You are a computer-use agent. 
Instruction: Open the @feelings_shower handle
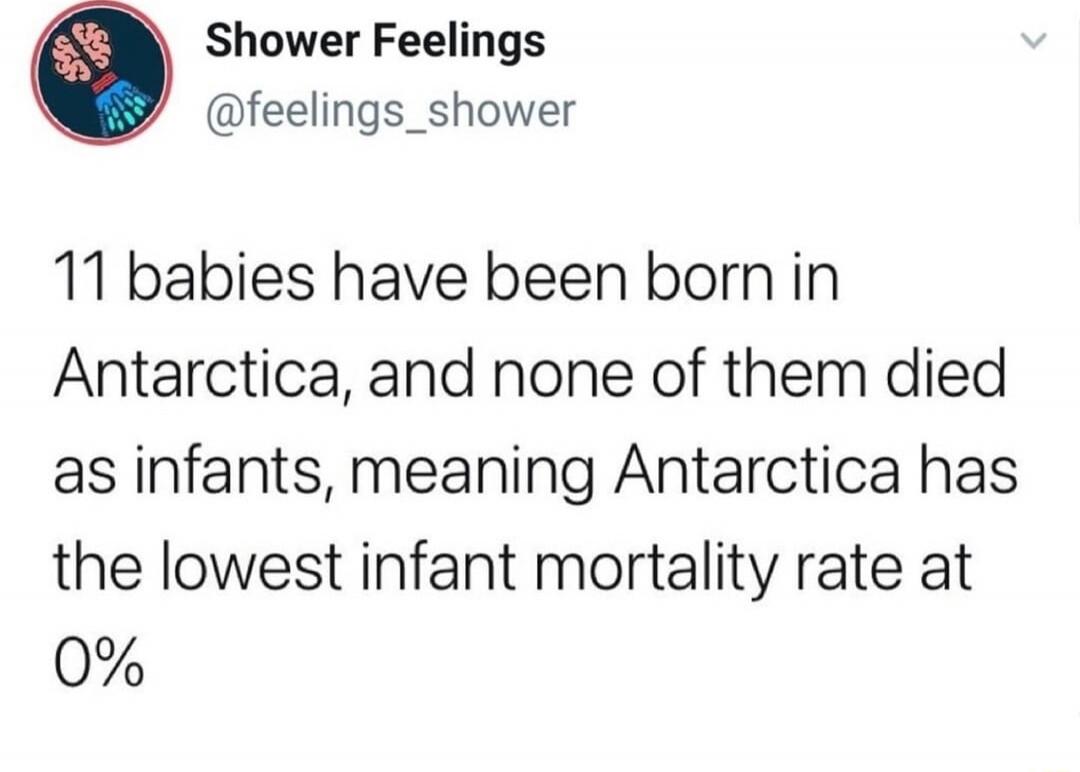(x=390, y=110)
